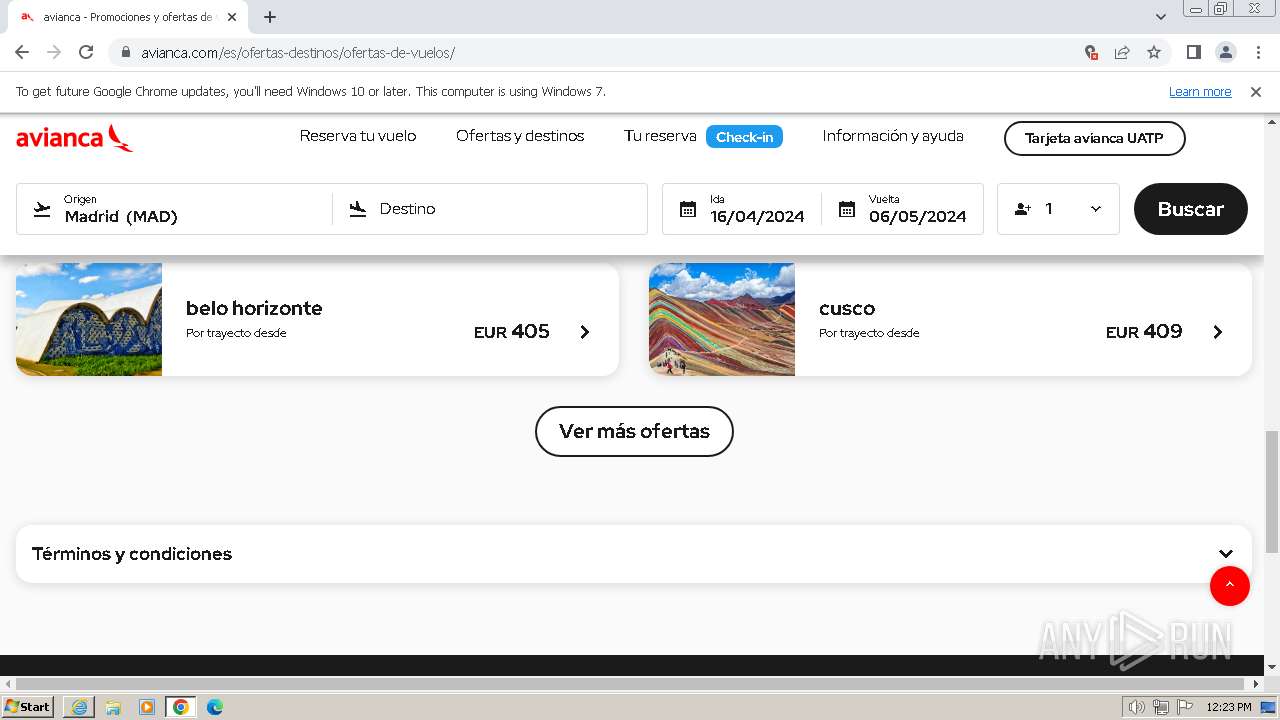Screen dimensions: 1280x720
Task: View site information lock icon
Action: pos(125,52)
